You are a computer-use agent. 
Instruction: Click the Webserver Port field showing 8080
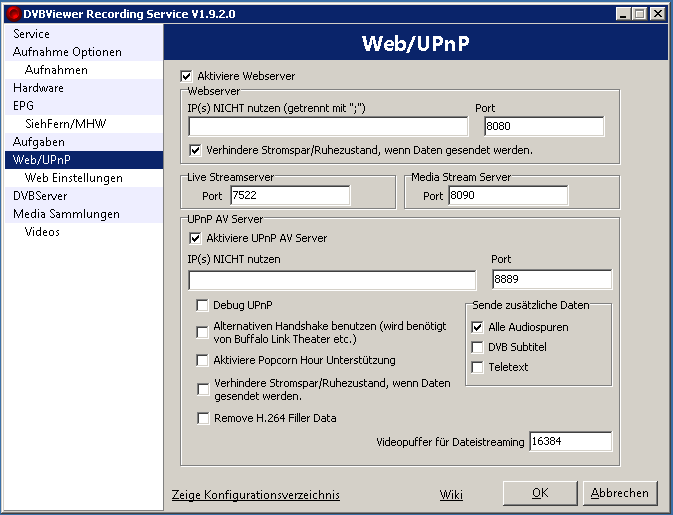coord(544,126)
